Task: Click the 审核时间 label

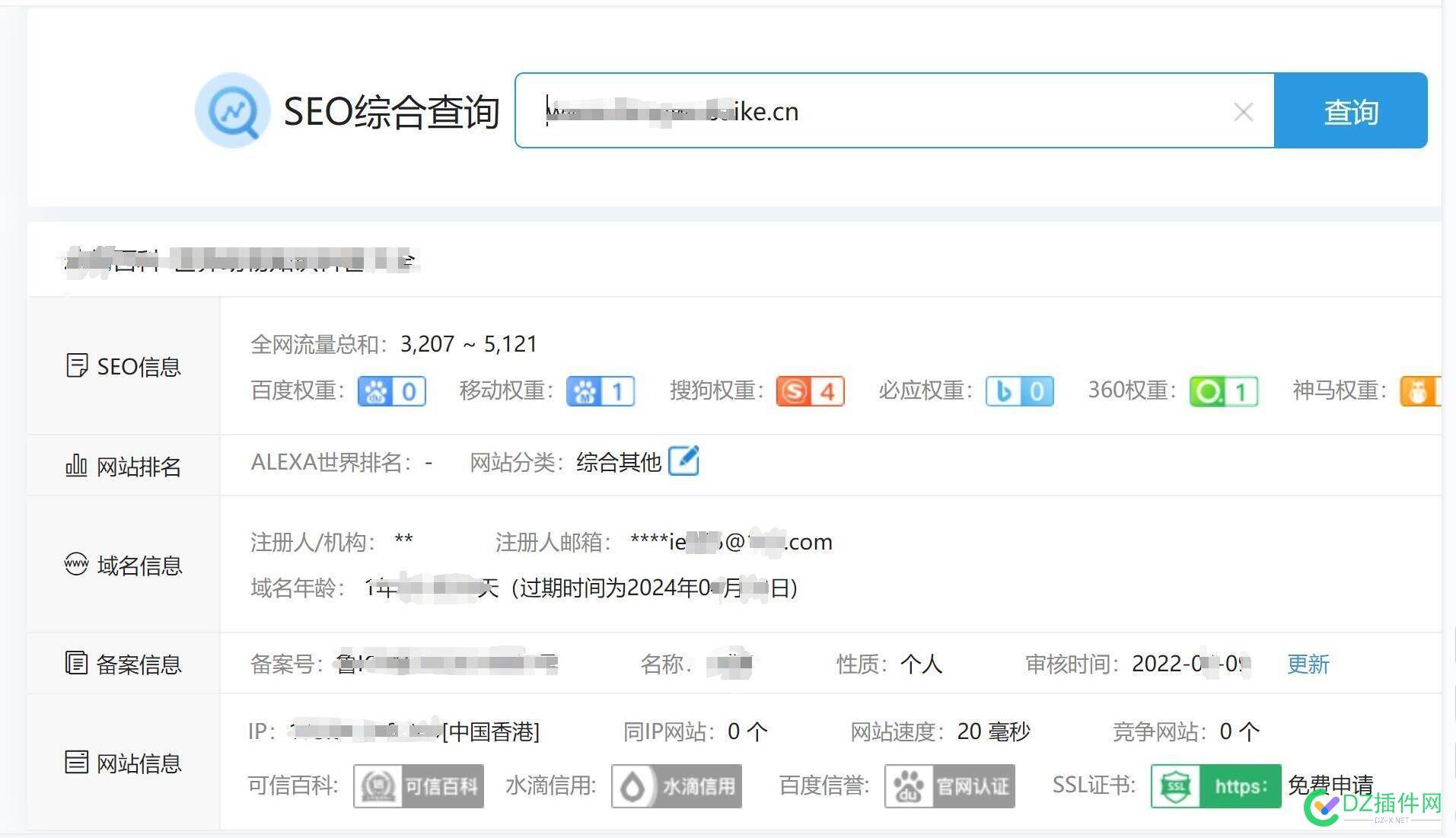Action: click(x=1072, y=664)
